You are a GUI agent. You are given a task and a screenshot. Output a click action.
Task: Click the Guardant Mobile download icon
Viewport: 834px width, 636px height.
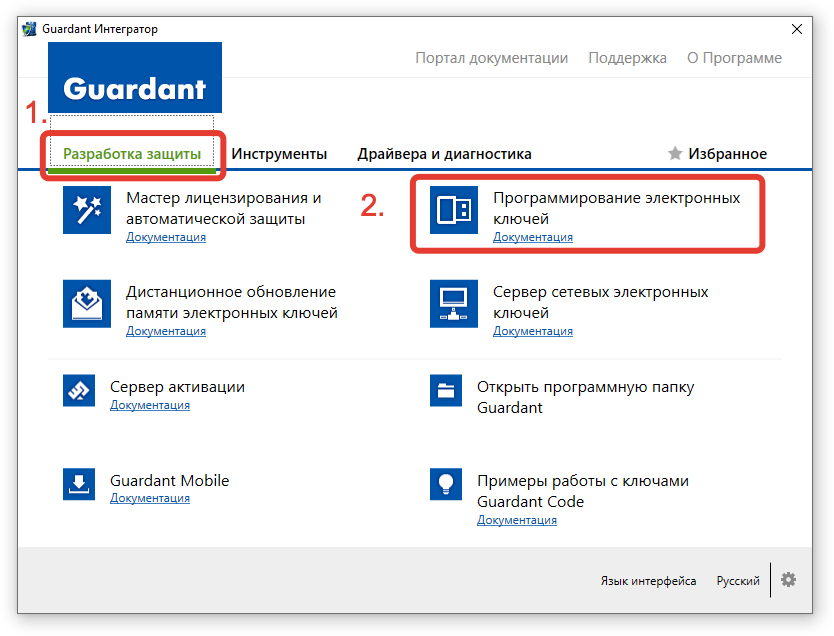point(79,484)
